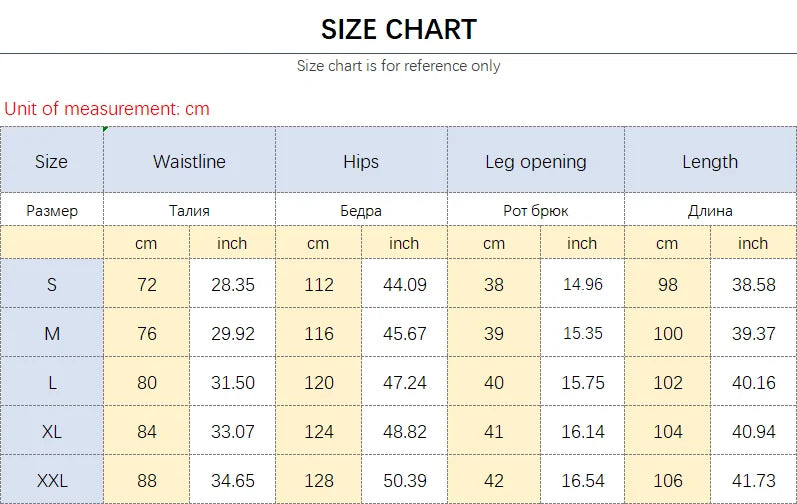The width and height of the screenshot is (797, 504).
Task: Click the red Unit of measurement text
Action: coord(107,109)
